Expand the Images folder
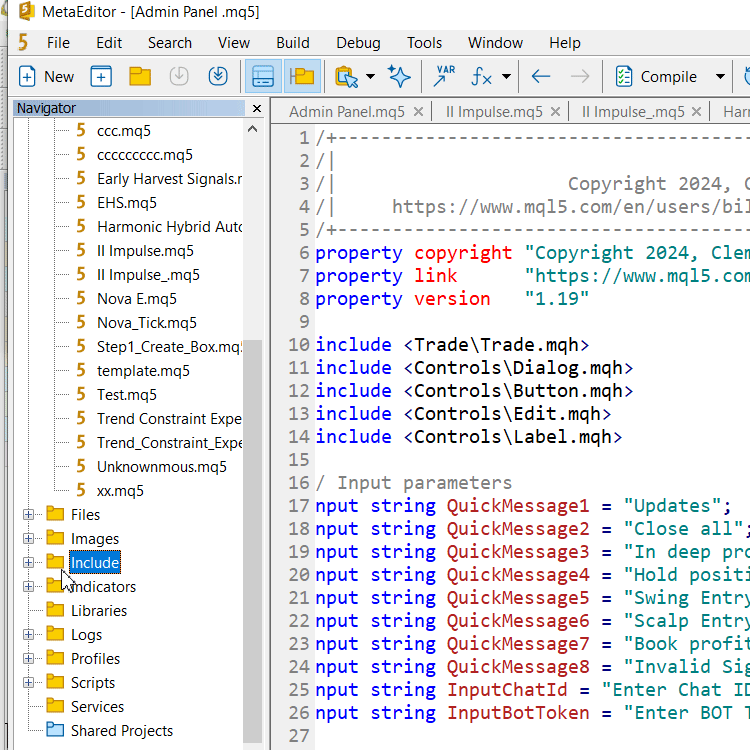750x750 pixels. [28, 539]
